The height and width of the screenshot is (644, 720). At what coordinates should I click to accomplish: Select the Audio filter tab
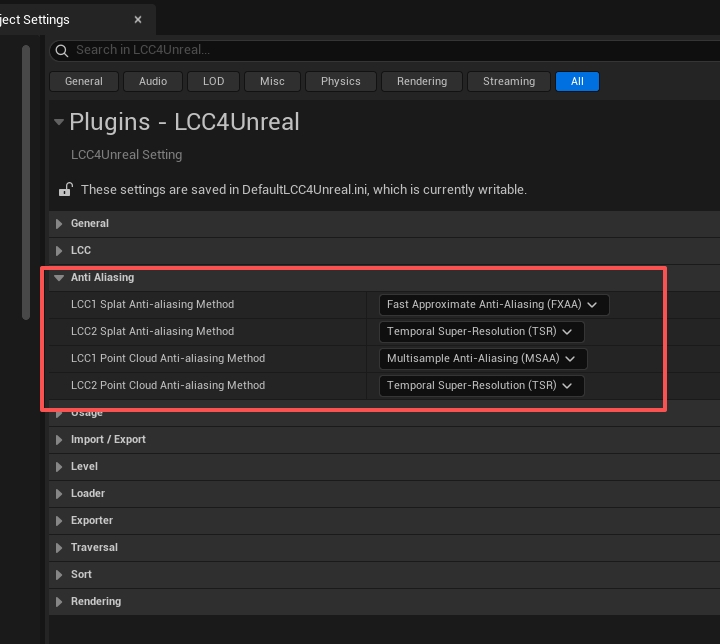point(153,81)
